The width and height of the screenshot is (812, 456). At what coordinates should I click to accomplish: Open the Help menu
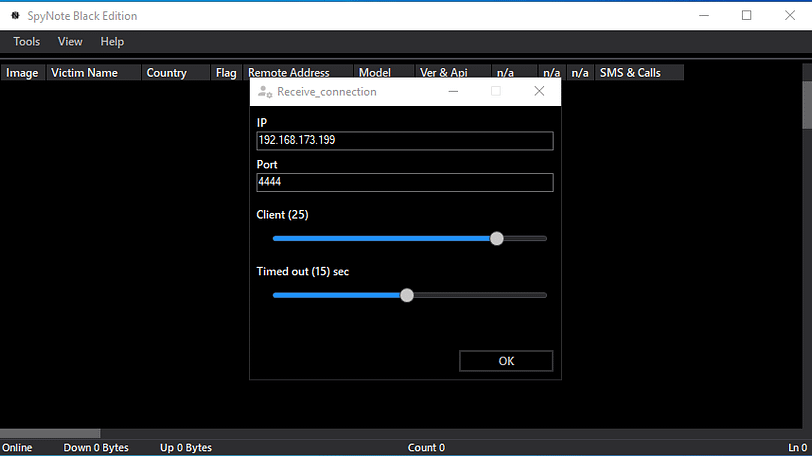point(112,42)
